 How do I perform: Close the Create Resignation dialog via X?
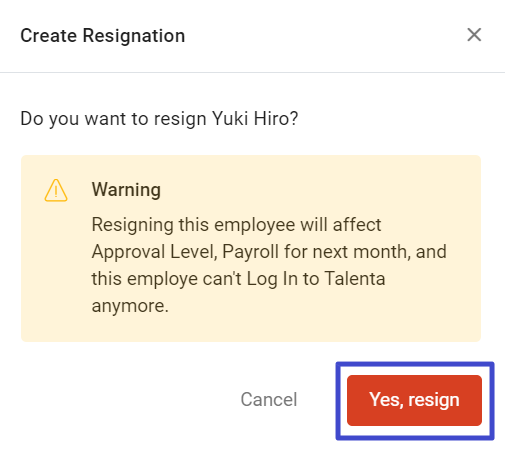tap(474, 35)
